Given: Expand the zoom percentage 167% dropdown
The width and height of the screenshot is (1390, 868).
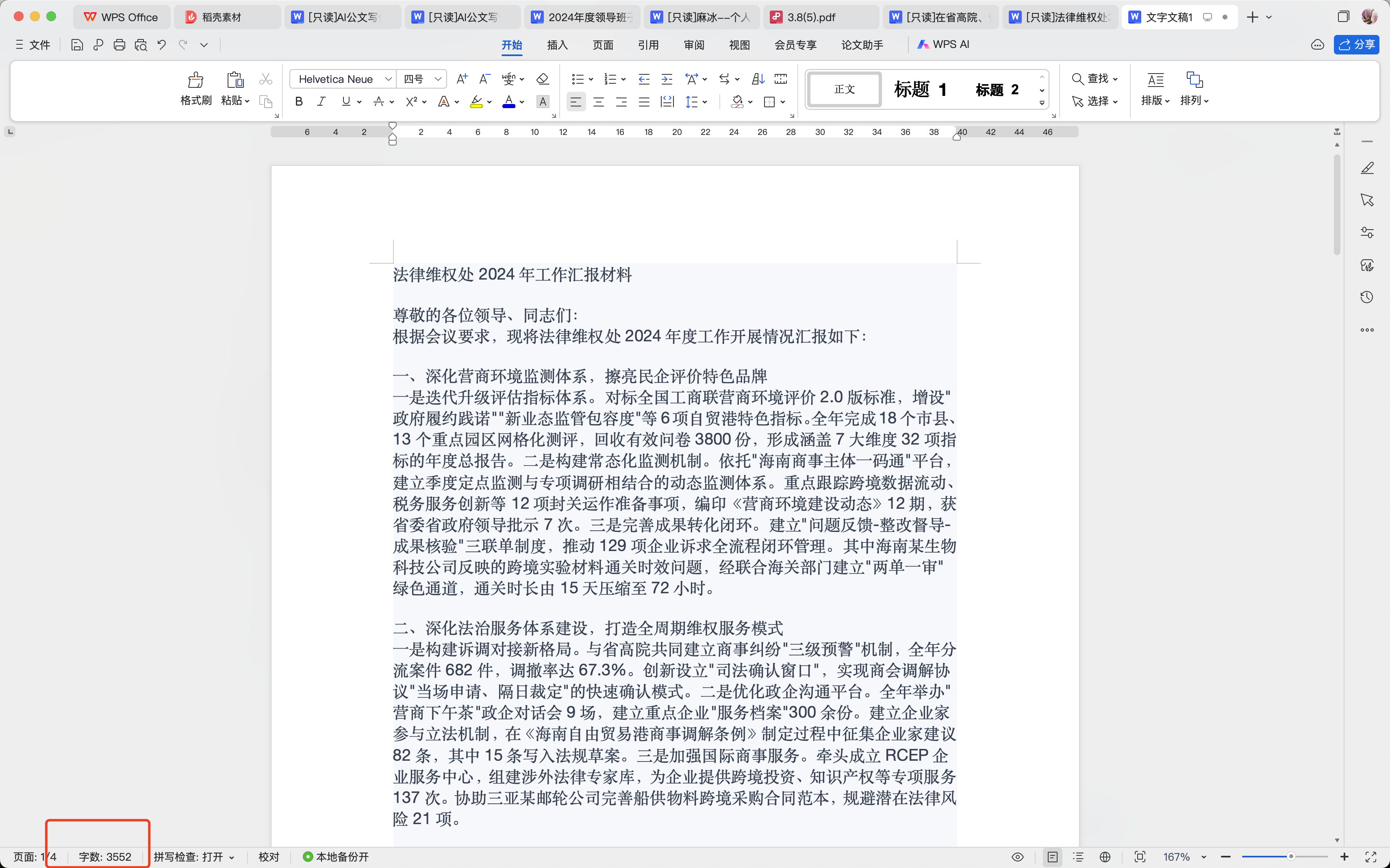Looking at the screenshot, I should point(1203,857).
